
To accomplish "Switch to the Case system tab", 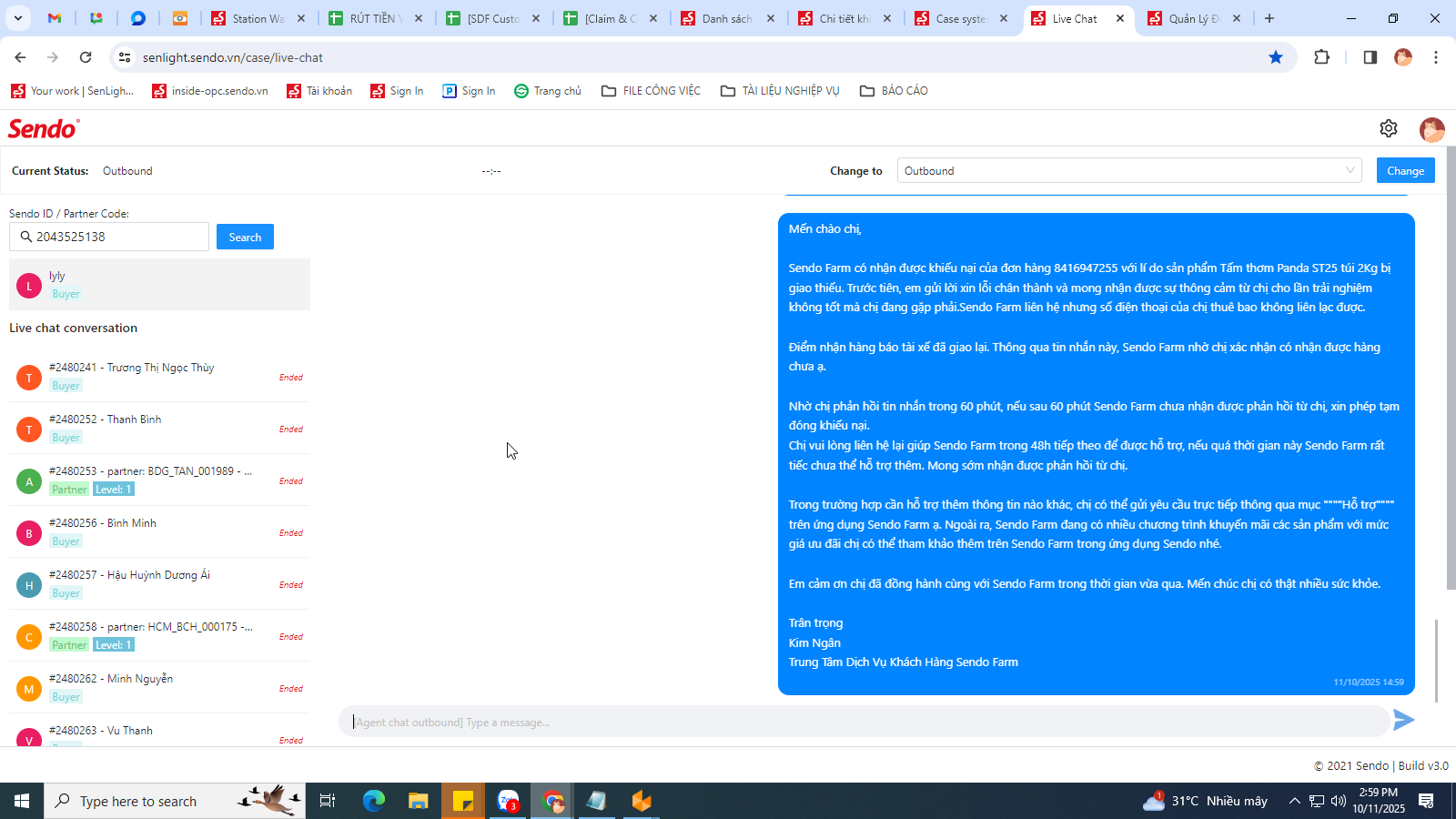I will pyautogui.click(x=962, y=18).
